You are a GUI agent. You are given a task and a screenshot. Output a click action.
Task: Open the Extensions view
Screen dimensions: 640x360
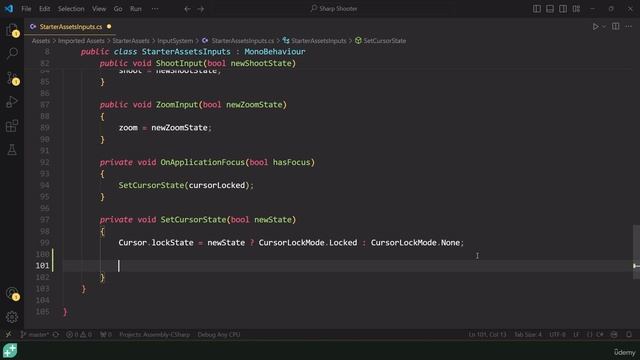pyautogui.click(x=12, y=126)
